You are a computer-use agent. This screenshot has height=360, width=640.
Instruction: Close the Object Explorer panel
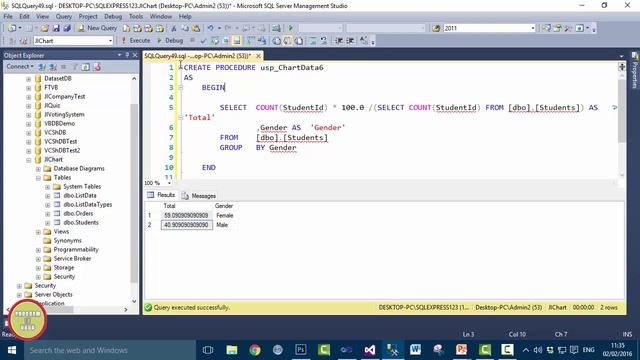tap(135, 55)
